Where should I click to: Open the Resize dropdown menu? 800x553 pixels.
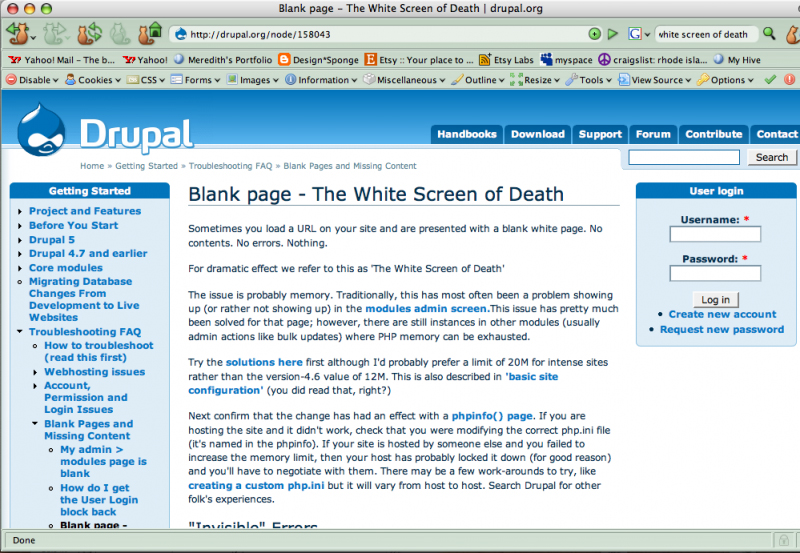[535, 80]
